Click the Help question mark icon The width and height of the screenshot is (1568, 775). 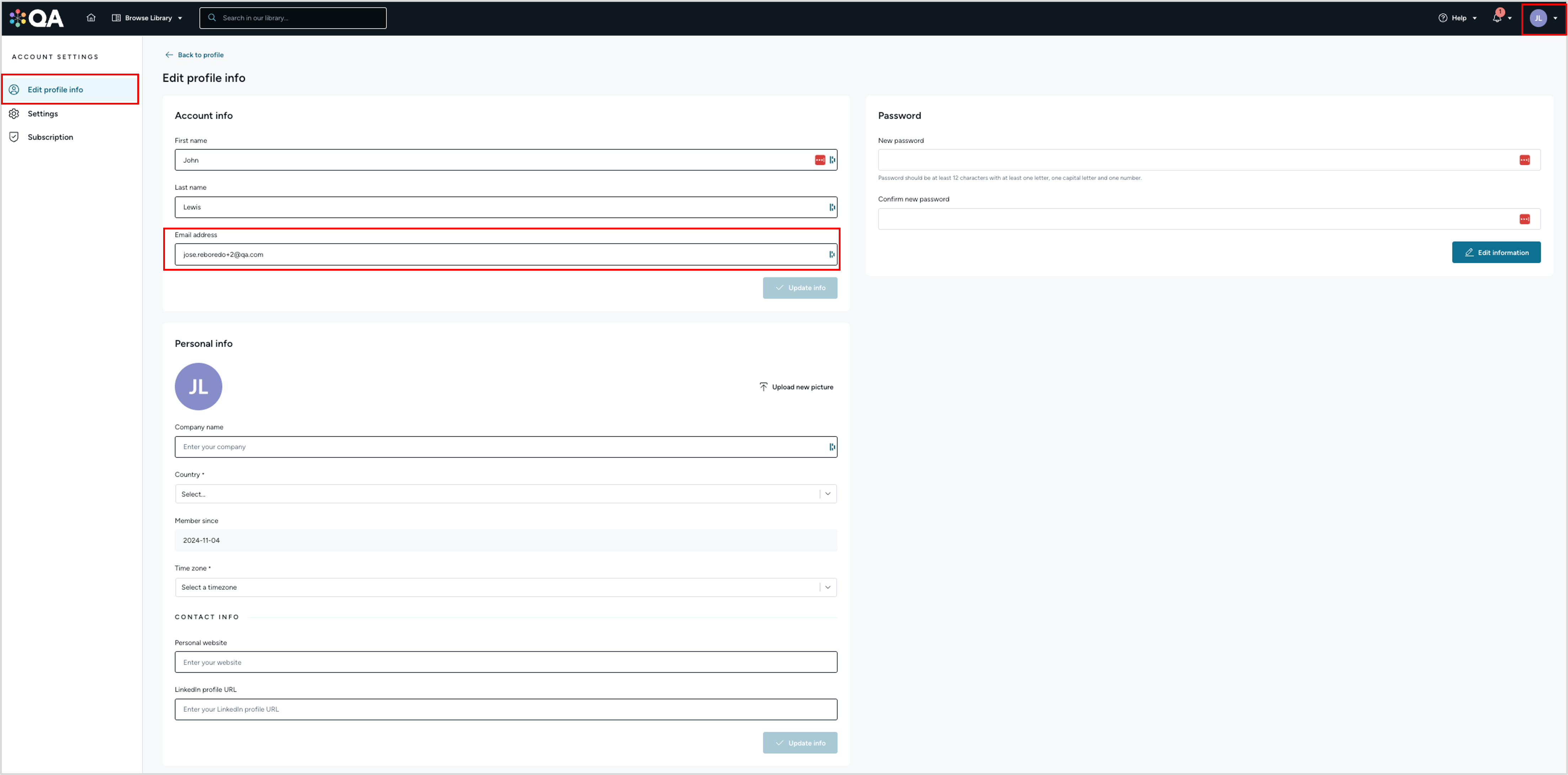click(x=1442, y=18)
